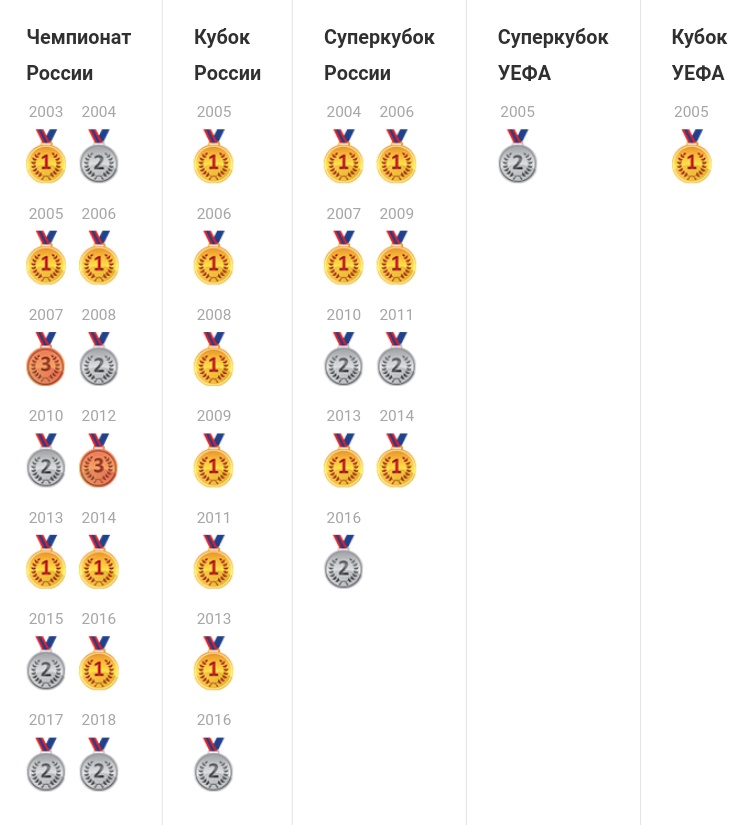The image size is (743, 825).
Task: Click the 2004 silver medal in Чемпионат России
Action: pyautogui.click(x=98, y=156)
